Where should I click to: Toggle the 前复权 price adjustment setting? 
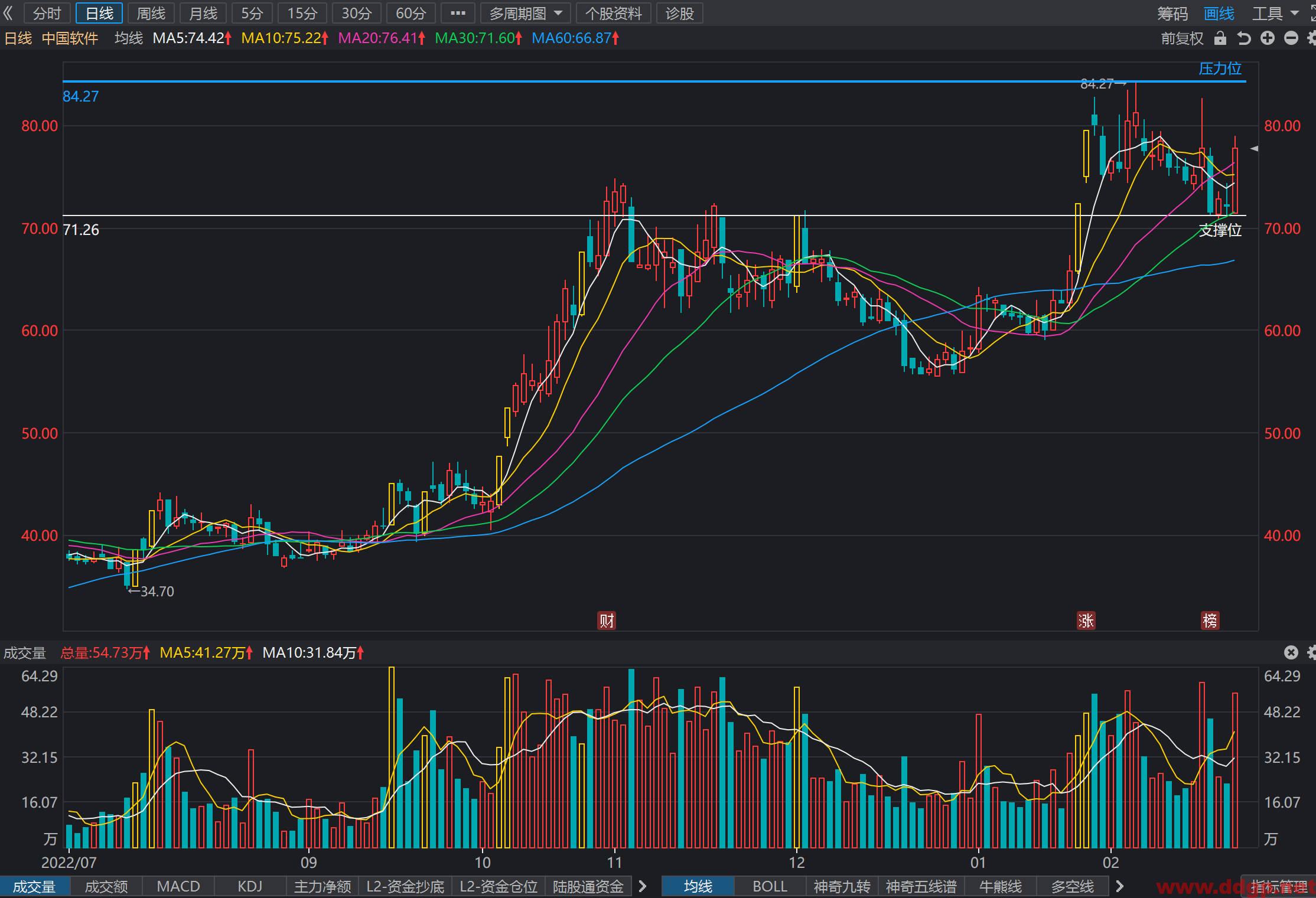[1182, 38]
